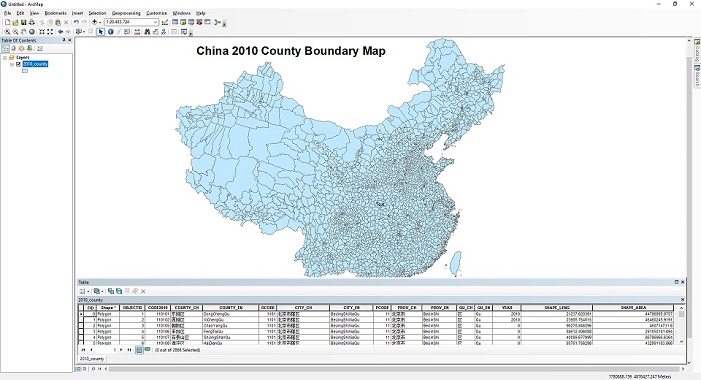Click the layer's light blue symbol swatch

25,71
